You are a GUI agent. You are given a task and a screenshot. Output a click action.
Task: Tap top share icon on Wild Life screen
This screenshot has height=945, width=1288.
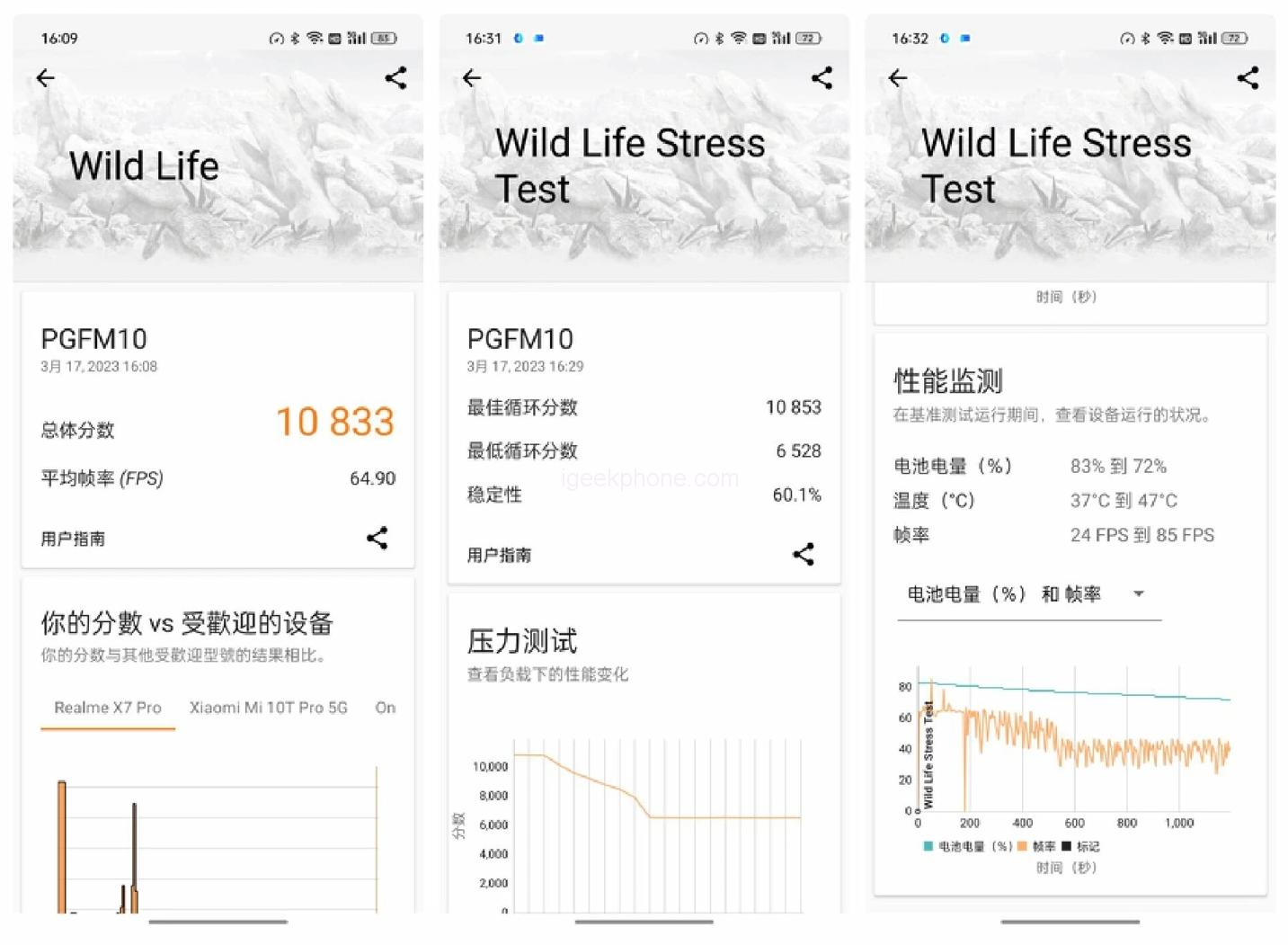coord(395,78)
